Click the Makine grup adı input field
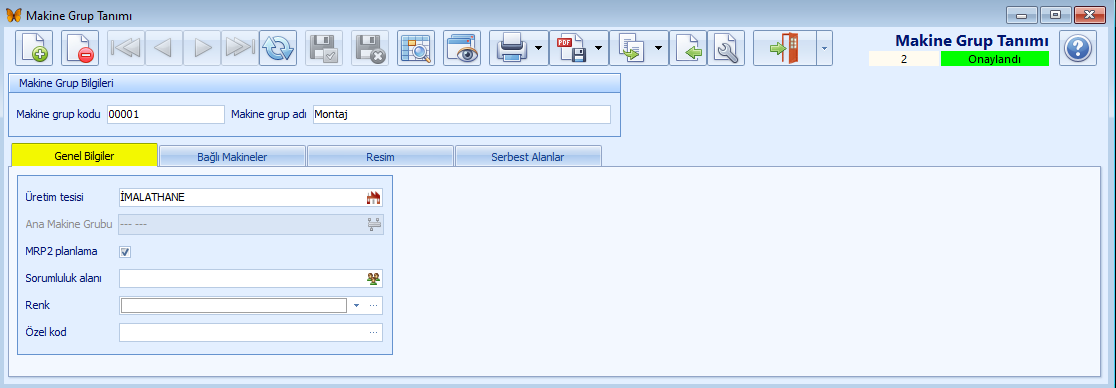The image size is (1116, 388). (461, 115)
